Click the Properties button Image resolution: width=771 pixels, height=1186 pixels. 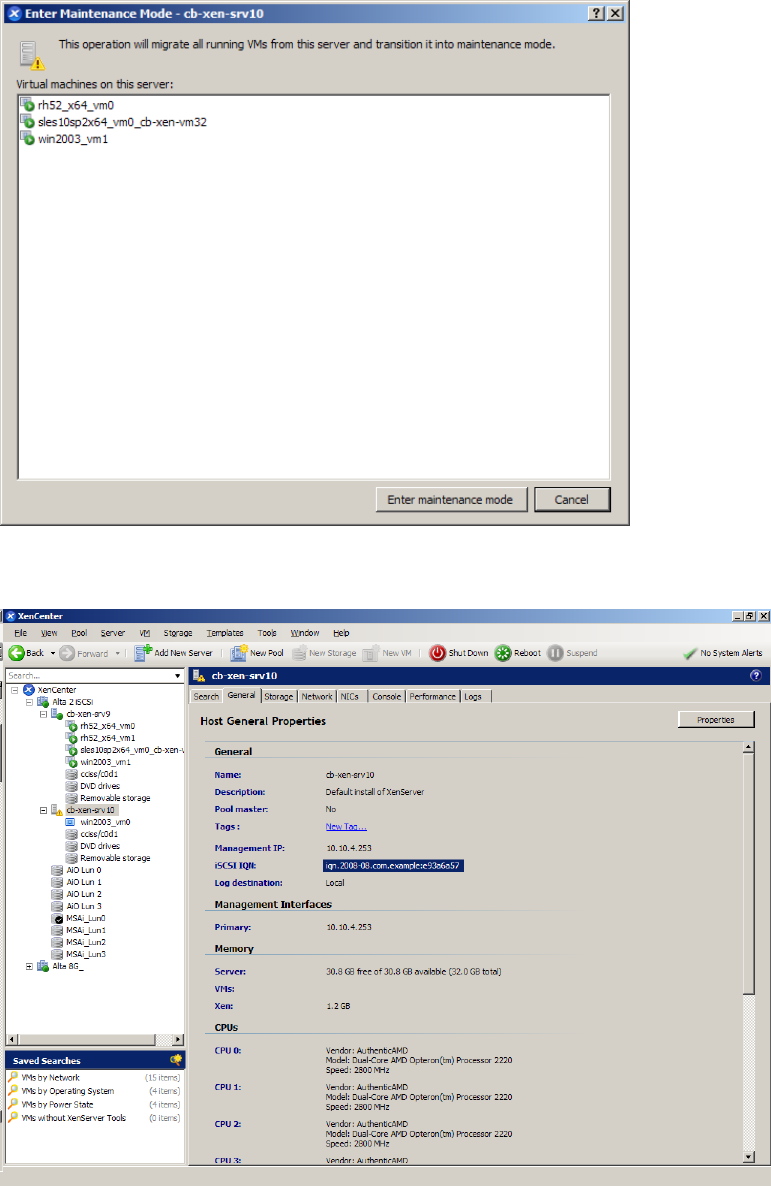[716, 720]
